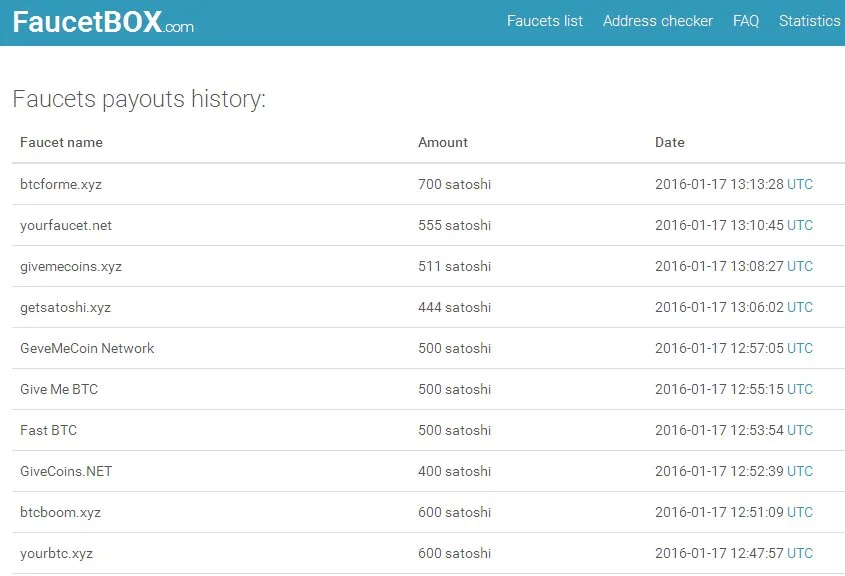Viewport: 845px width, 576px height.
Task: Open the FAQ navigation link
Action: (746, 21)
